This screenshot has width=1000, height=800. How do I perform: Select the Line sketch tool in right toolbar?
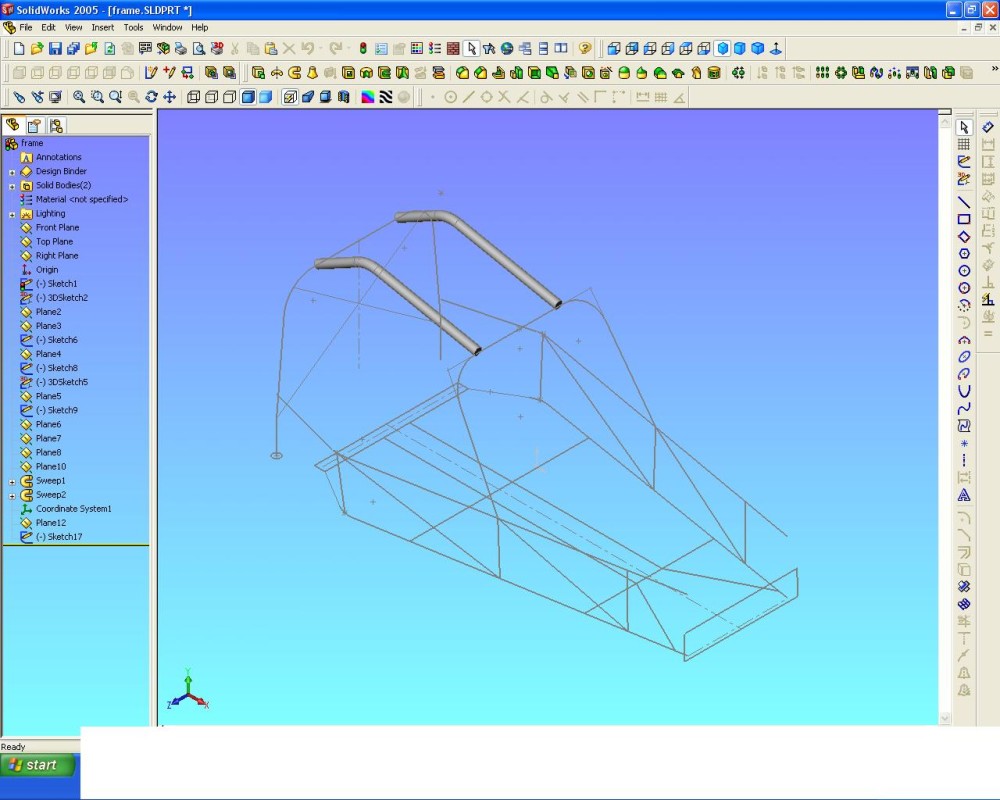pyautogui.click(x=964, y=202)
